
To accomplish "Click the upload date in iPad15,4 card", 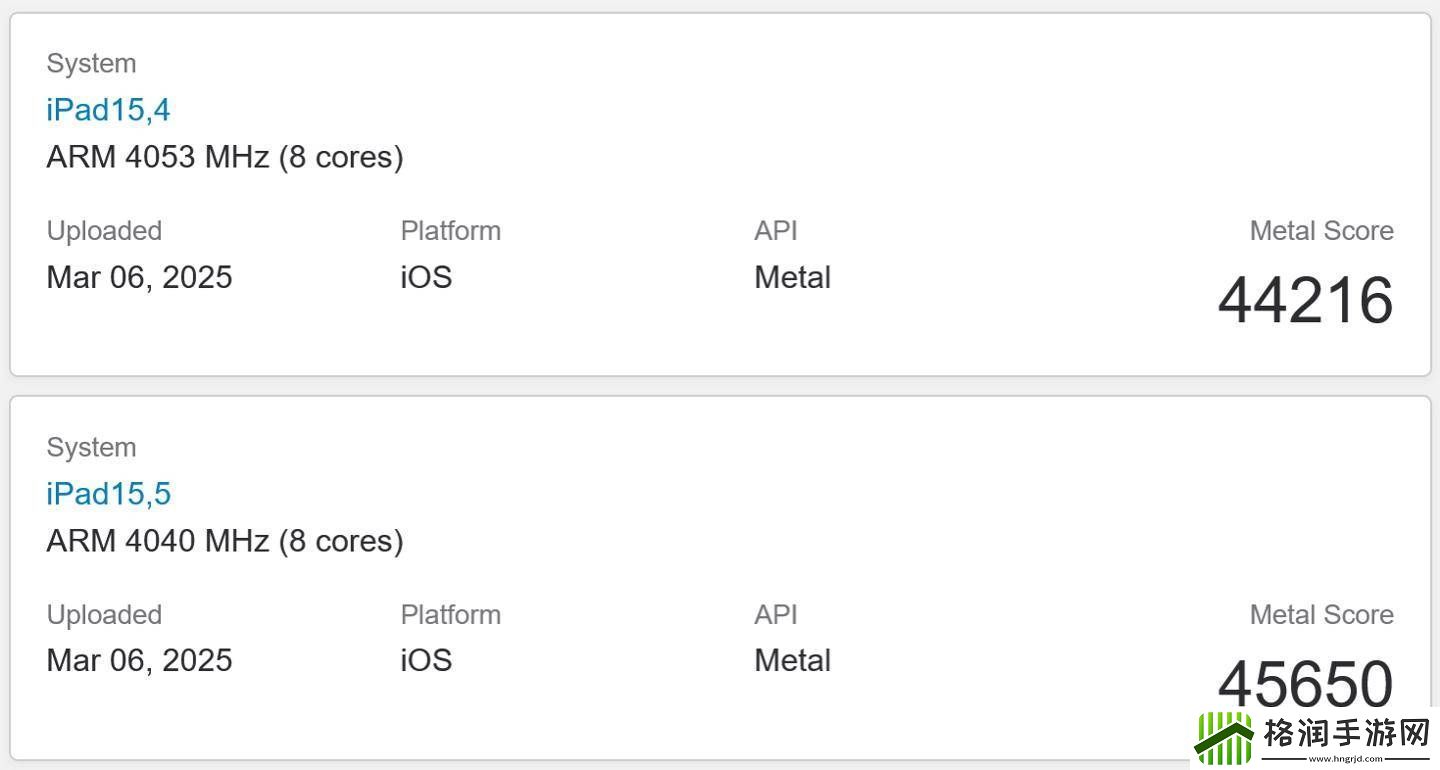I will [x=139, y=277].
